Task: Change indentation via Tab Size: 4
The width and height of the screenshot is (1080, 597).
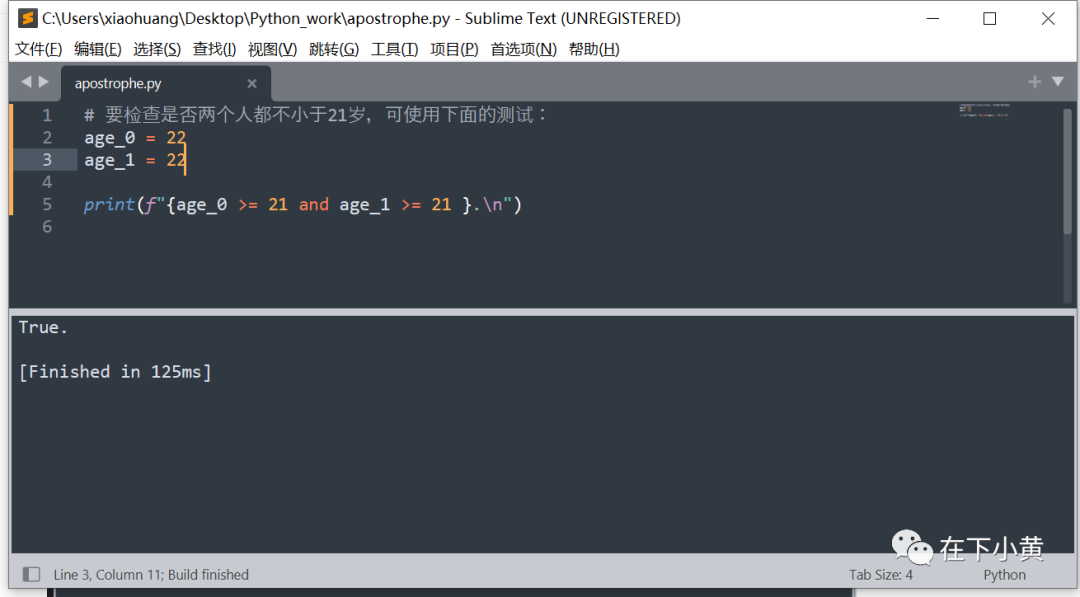Action: click(x=880, y=575)
